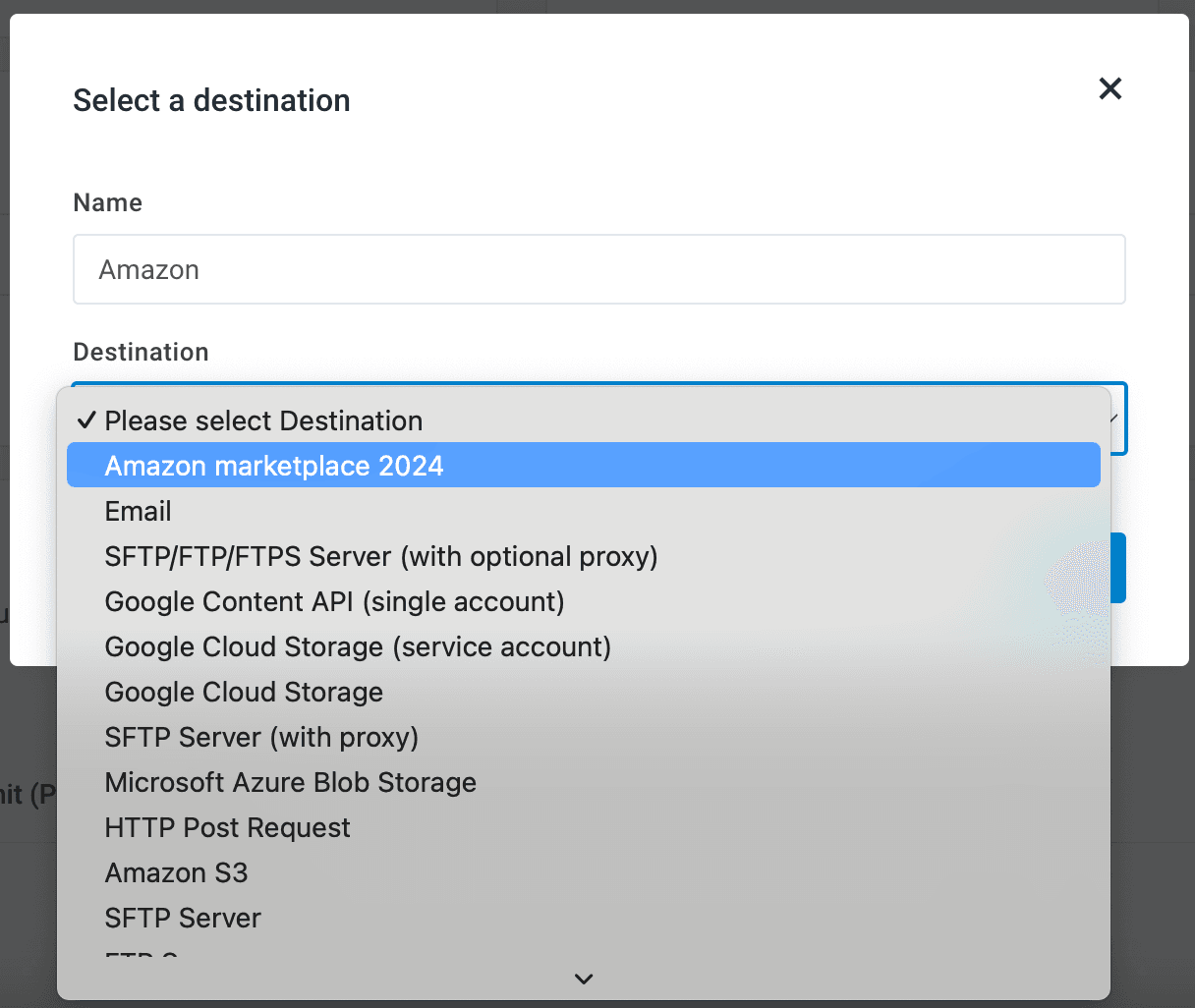1195x1008 pixels.
Task: Pick the last plain SFTP Server option
Action: click(183, 918)
